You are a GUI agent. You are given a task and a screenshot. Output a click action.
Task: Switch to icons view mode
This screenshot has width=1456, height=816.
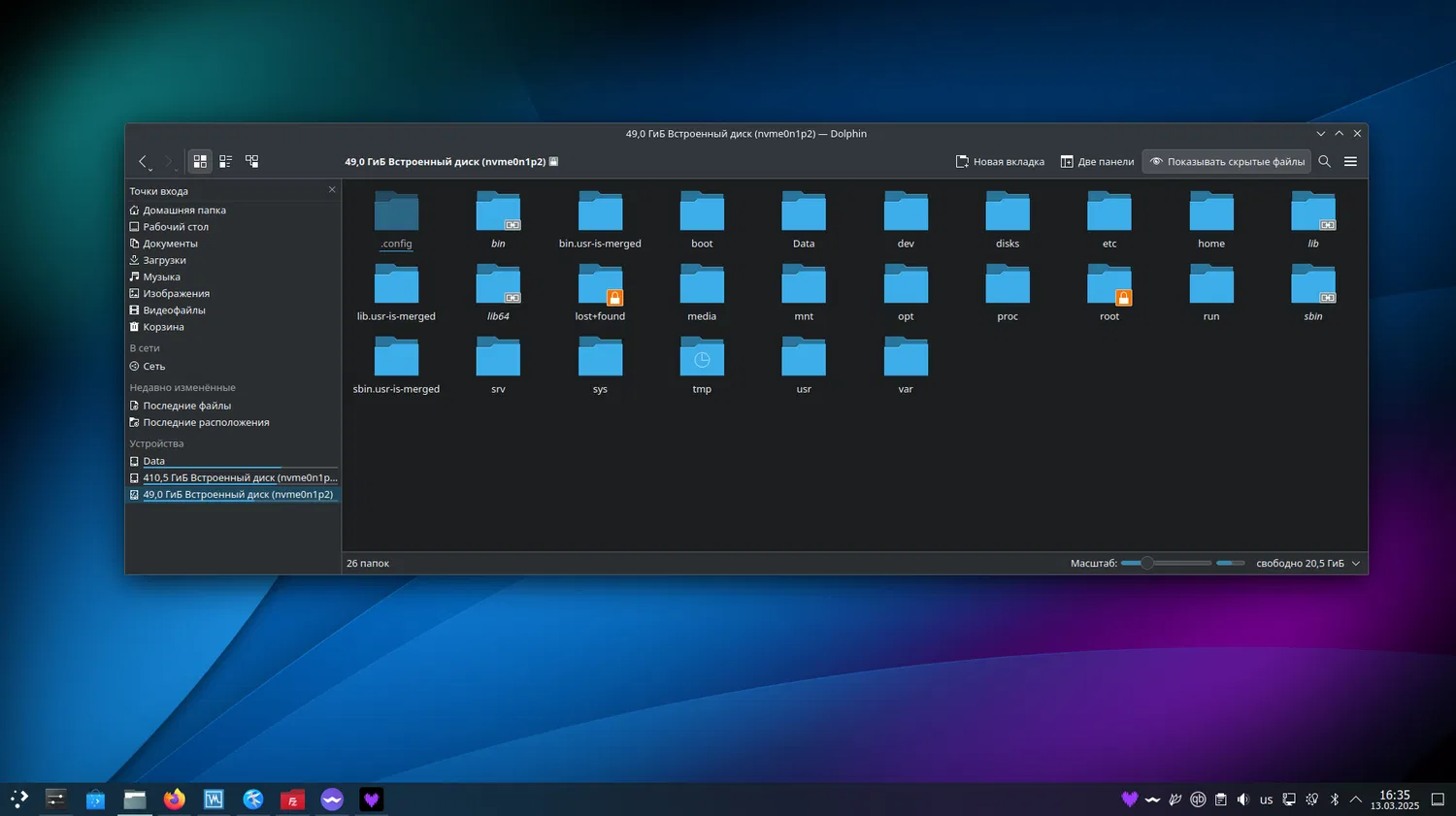point(200,161)
